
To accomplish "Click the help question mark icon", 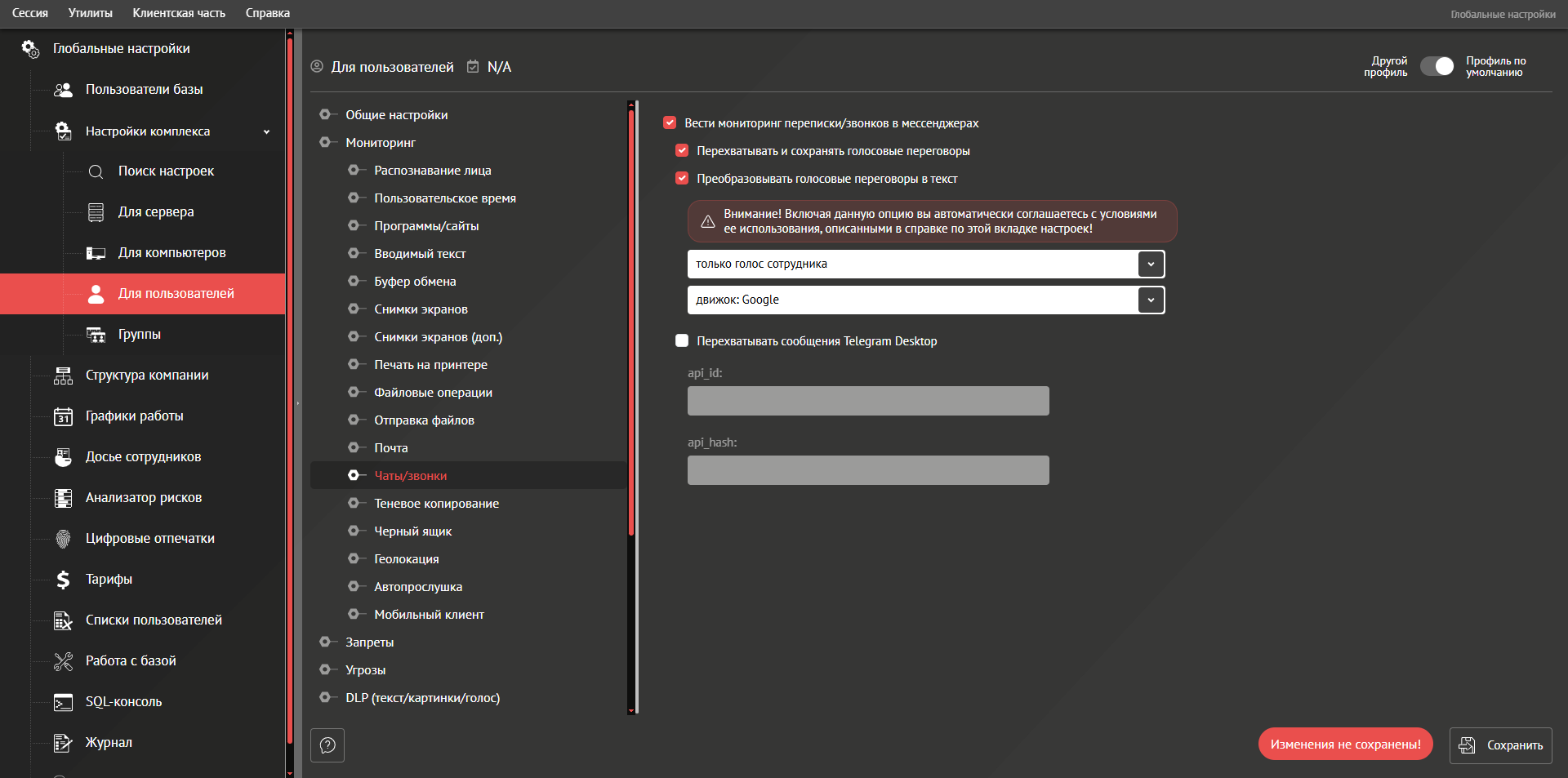I will pyautogui.click(x=327, y=745).
